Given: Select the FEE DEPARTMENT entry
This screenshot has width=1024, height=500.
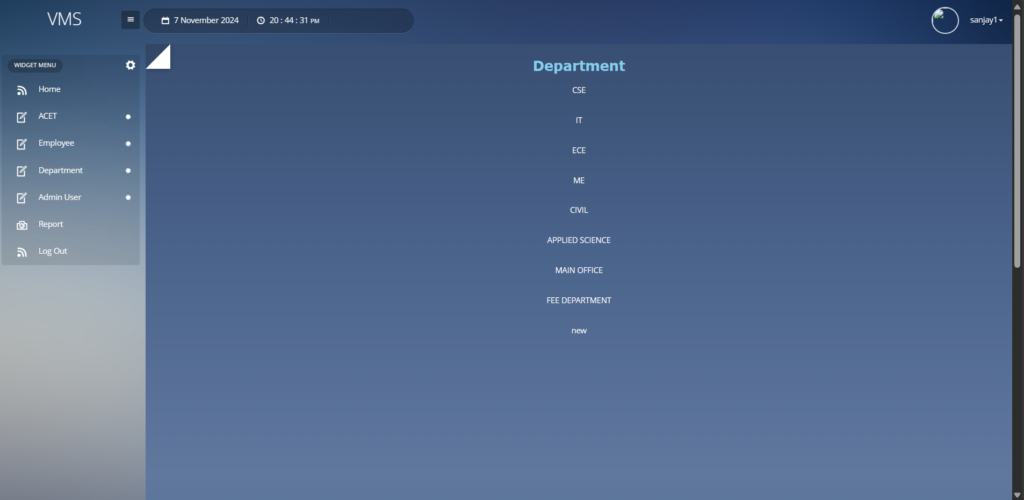Looking at the screenshot, I should click(579, 300).
